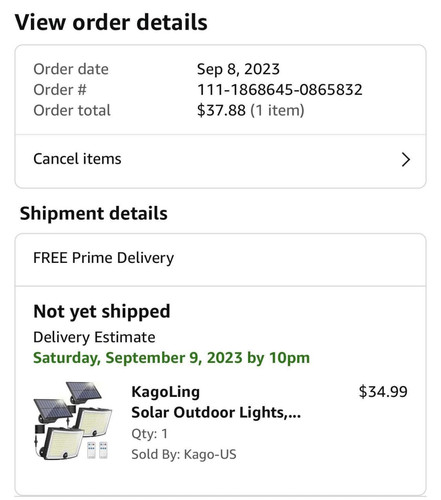
Task: Open the solar lights product thumbnail
Action: [73, 421]
